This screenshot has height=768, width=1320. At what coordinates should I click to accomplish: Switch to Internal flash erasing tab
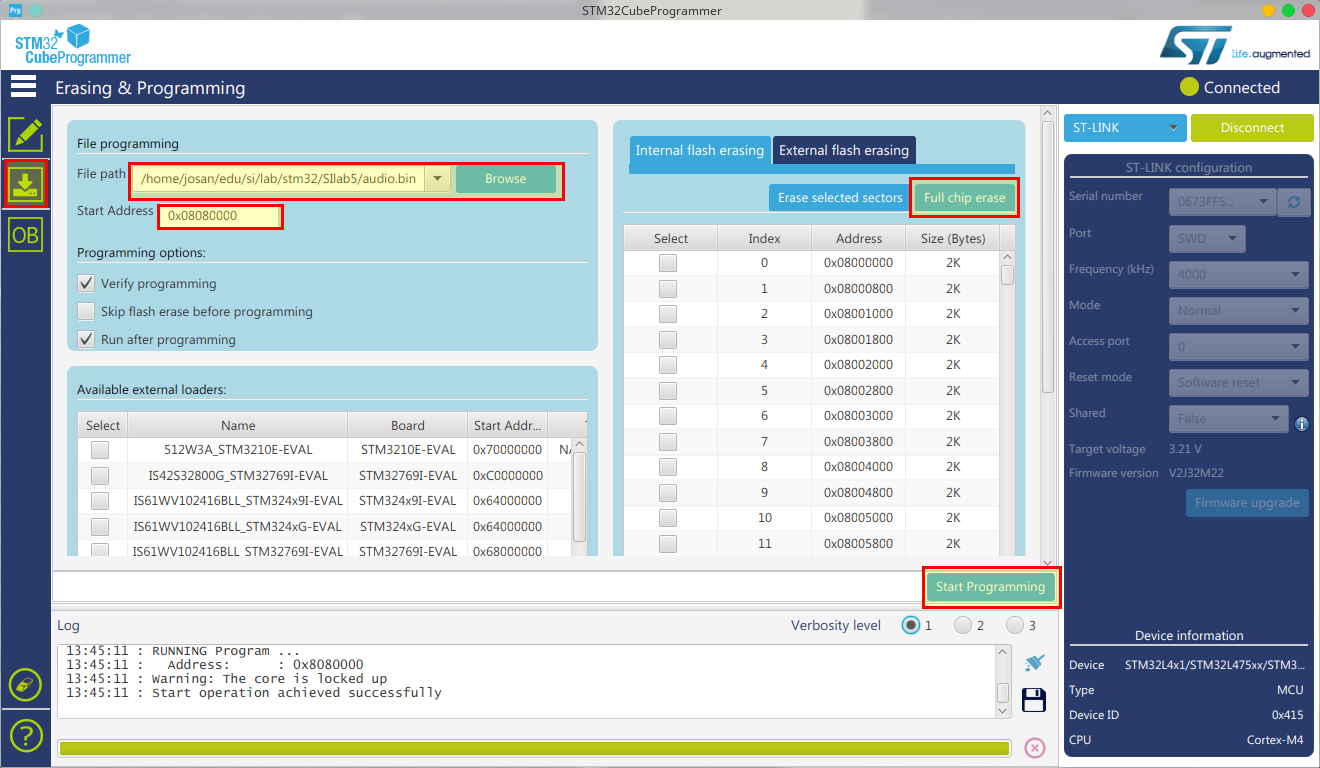[700, 151]
